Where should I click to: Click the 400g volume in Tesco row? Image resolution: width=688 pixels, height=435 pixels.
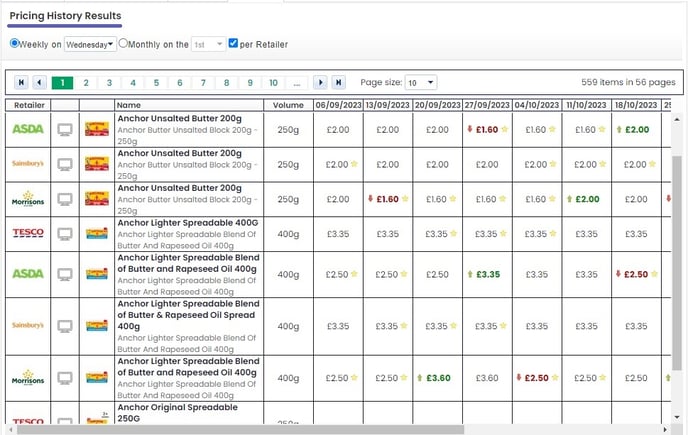point(288,234)
